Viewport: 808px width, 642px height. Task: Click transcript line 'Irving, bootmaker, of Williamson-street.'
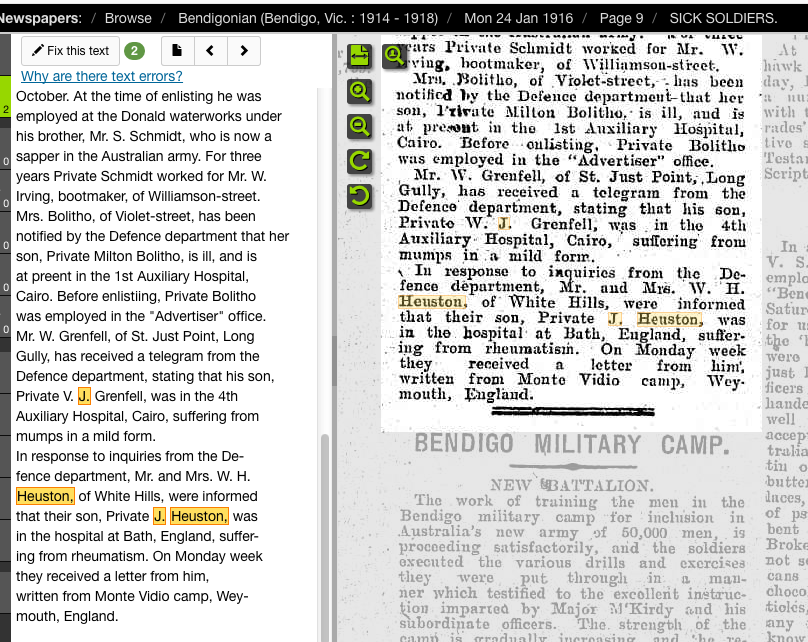tap(138, 197)
